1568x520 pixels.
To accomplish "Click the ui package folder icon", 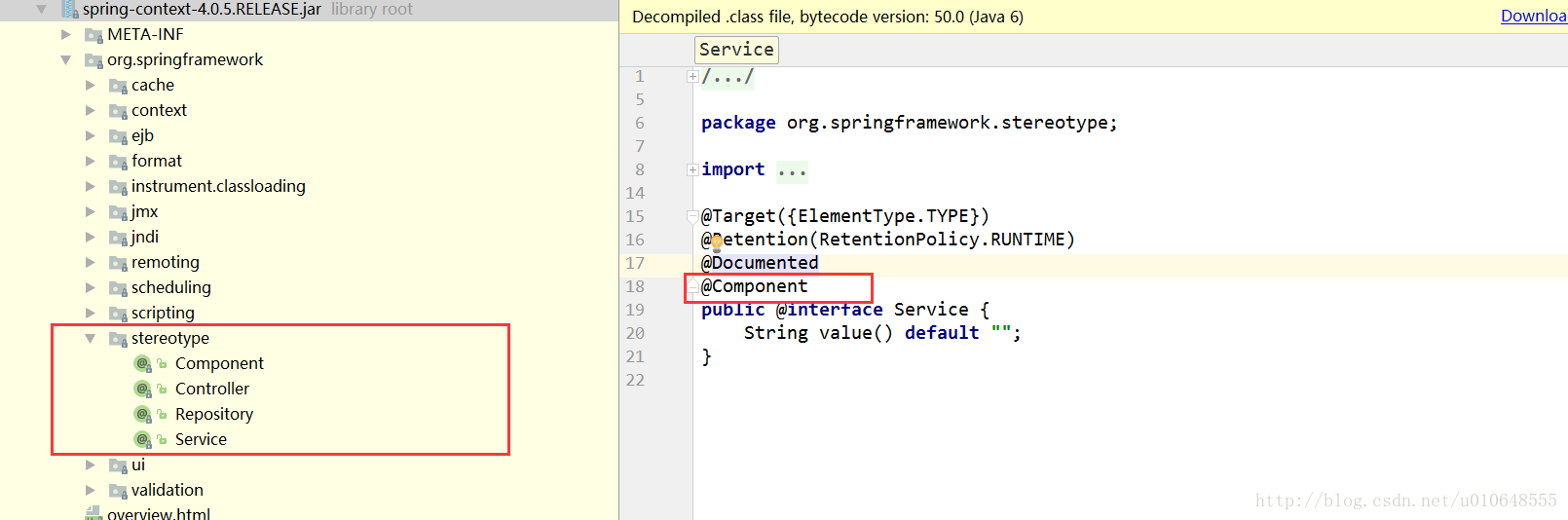I will point(118,465).
